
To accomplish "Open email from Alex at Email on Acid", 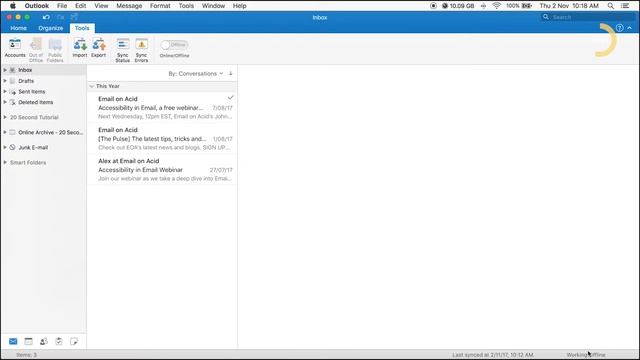I will click(162, 169).
